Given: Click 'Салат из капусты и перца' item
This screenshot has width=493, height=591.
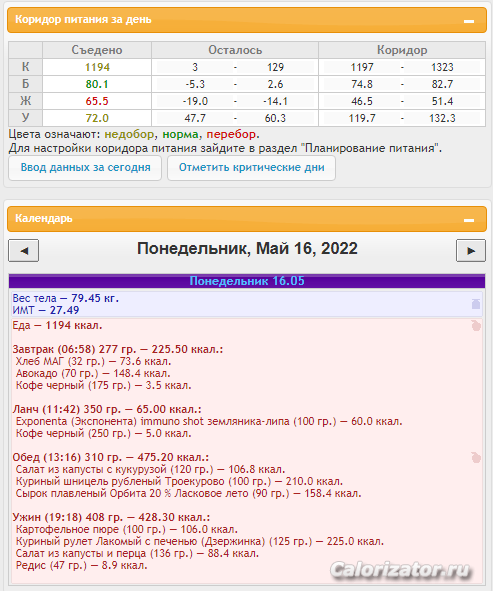Looking at the screenshot, I should pyautogui.click(x=138, y=554).
